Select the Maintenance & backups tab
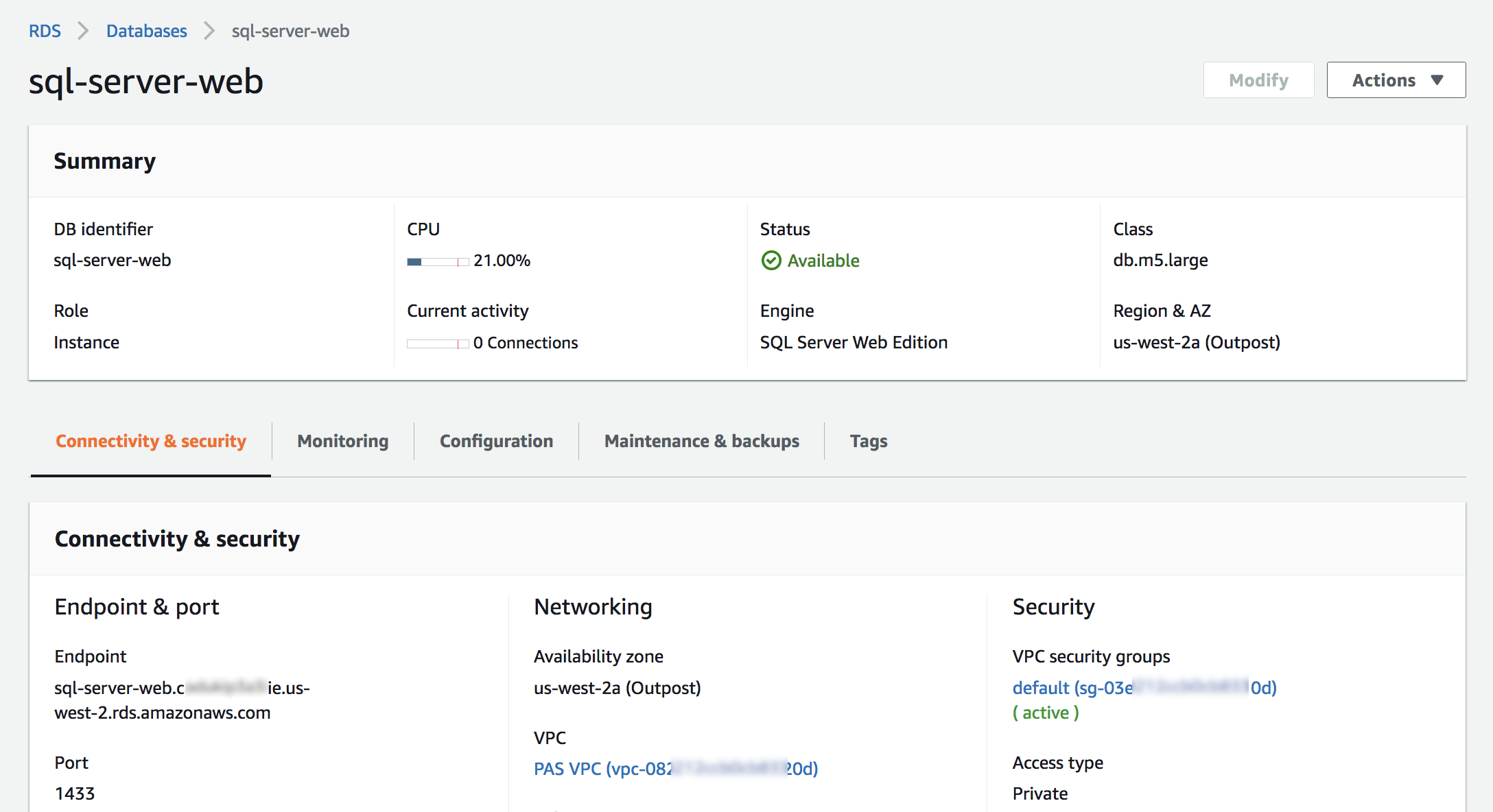 [x=701, y=441]
